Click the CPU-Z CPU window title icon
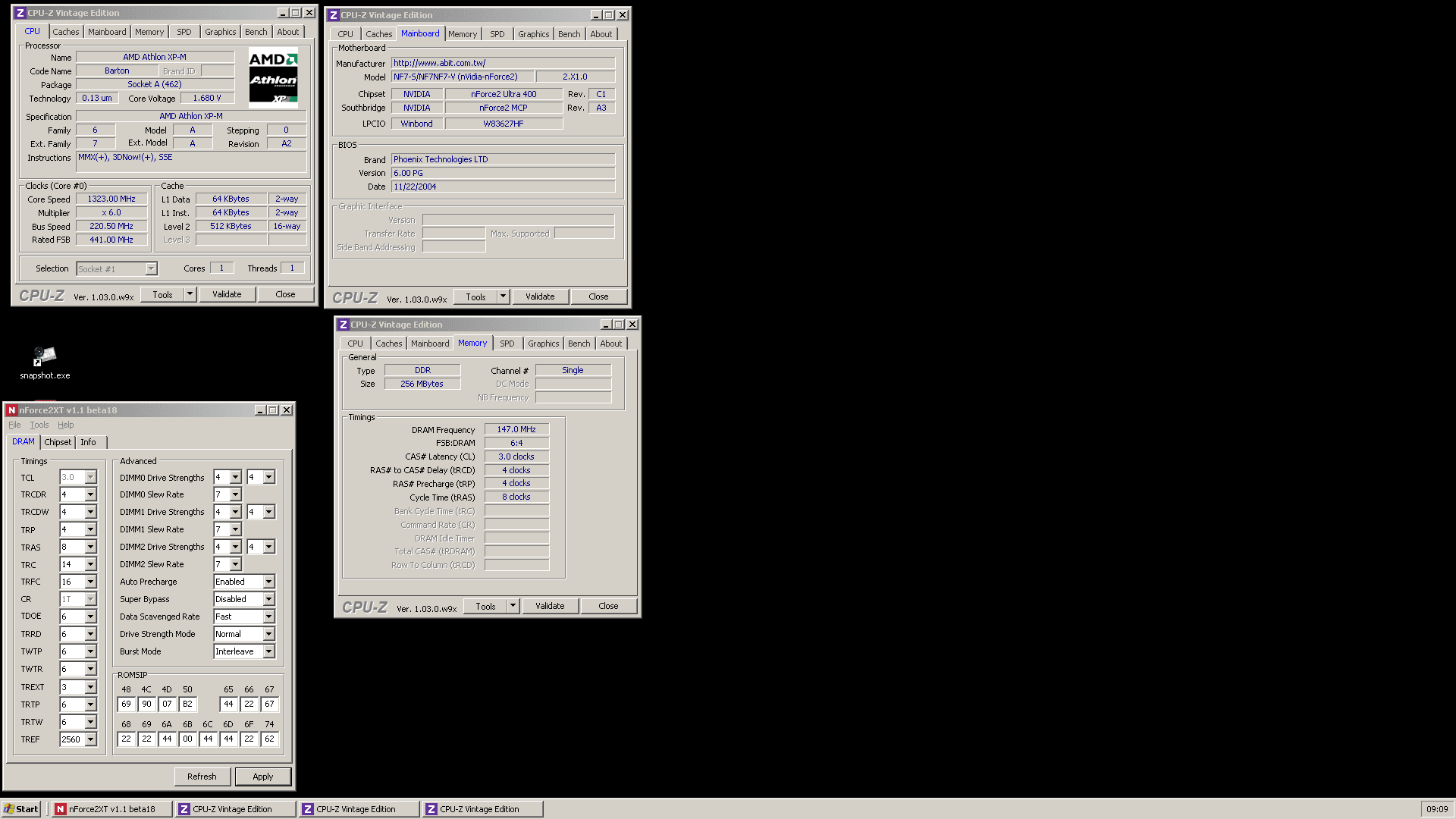 point(20,13)
